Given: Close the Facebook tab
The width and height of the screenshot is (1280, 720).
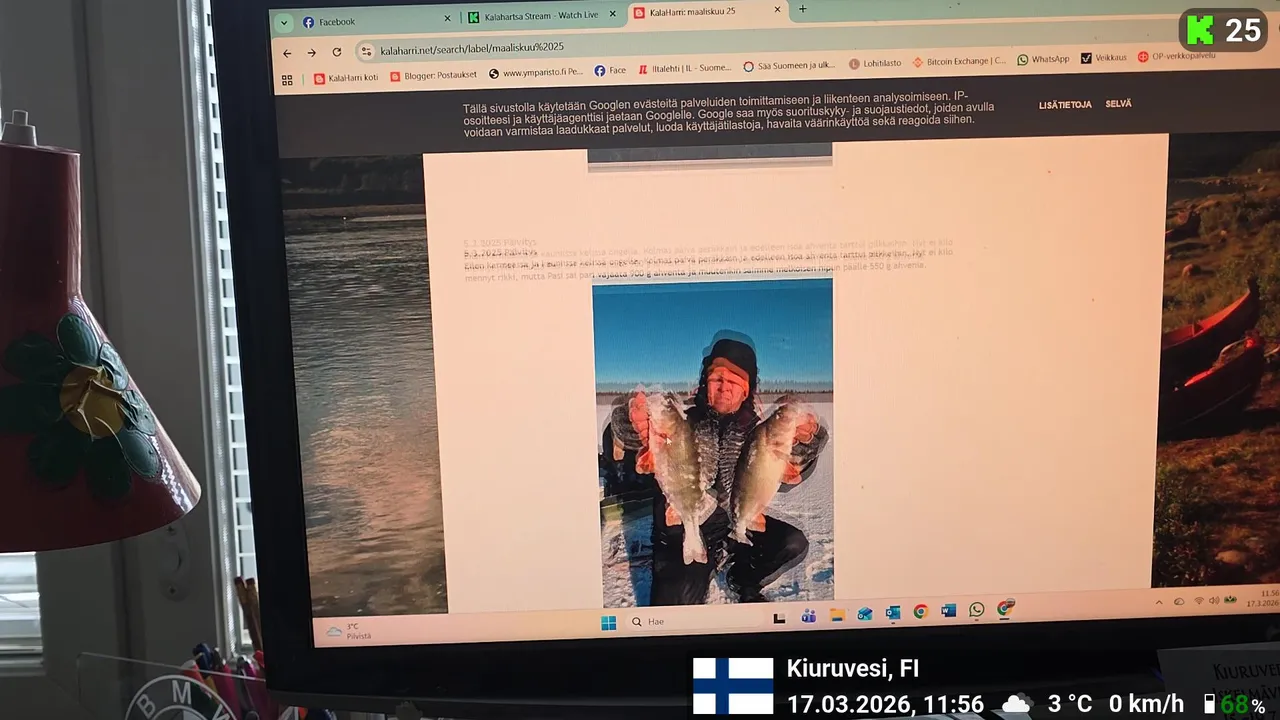Looking at the screenshot, I should pos(447,18).
